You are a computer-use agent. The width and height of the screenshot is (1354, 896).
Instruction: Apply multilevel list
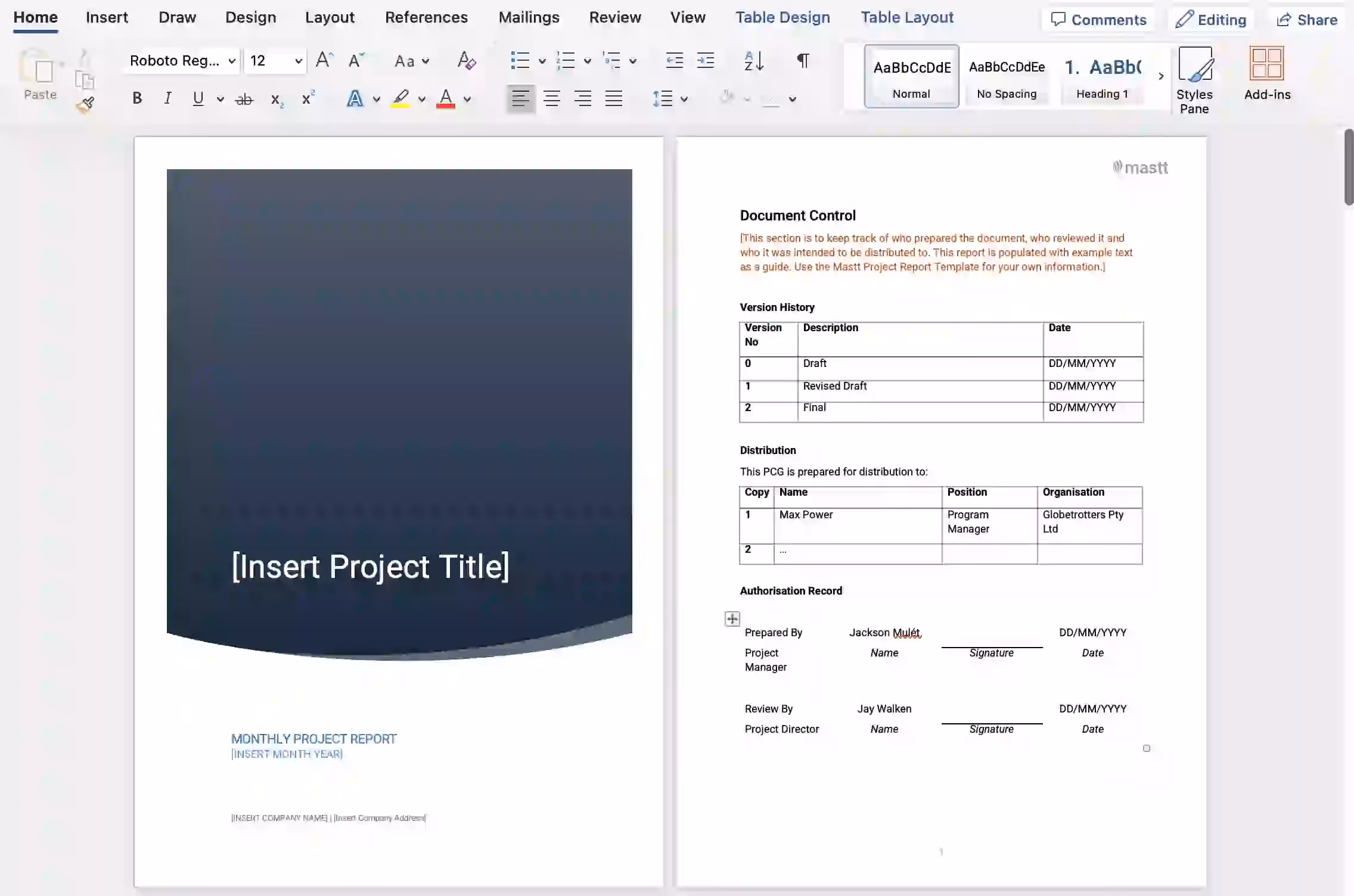(x=611, y=60)
